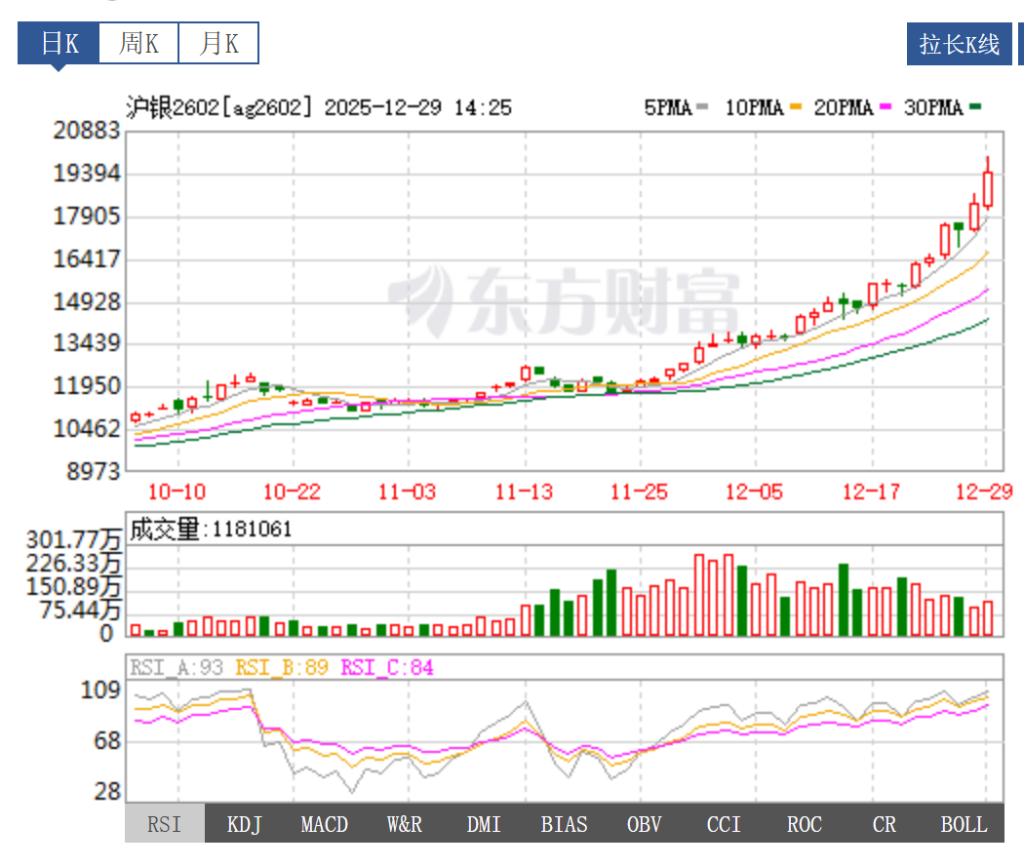
Task: Select the ROC indicator tab
Action: click(804, 824)
